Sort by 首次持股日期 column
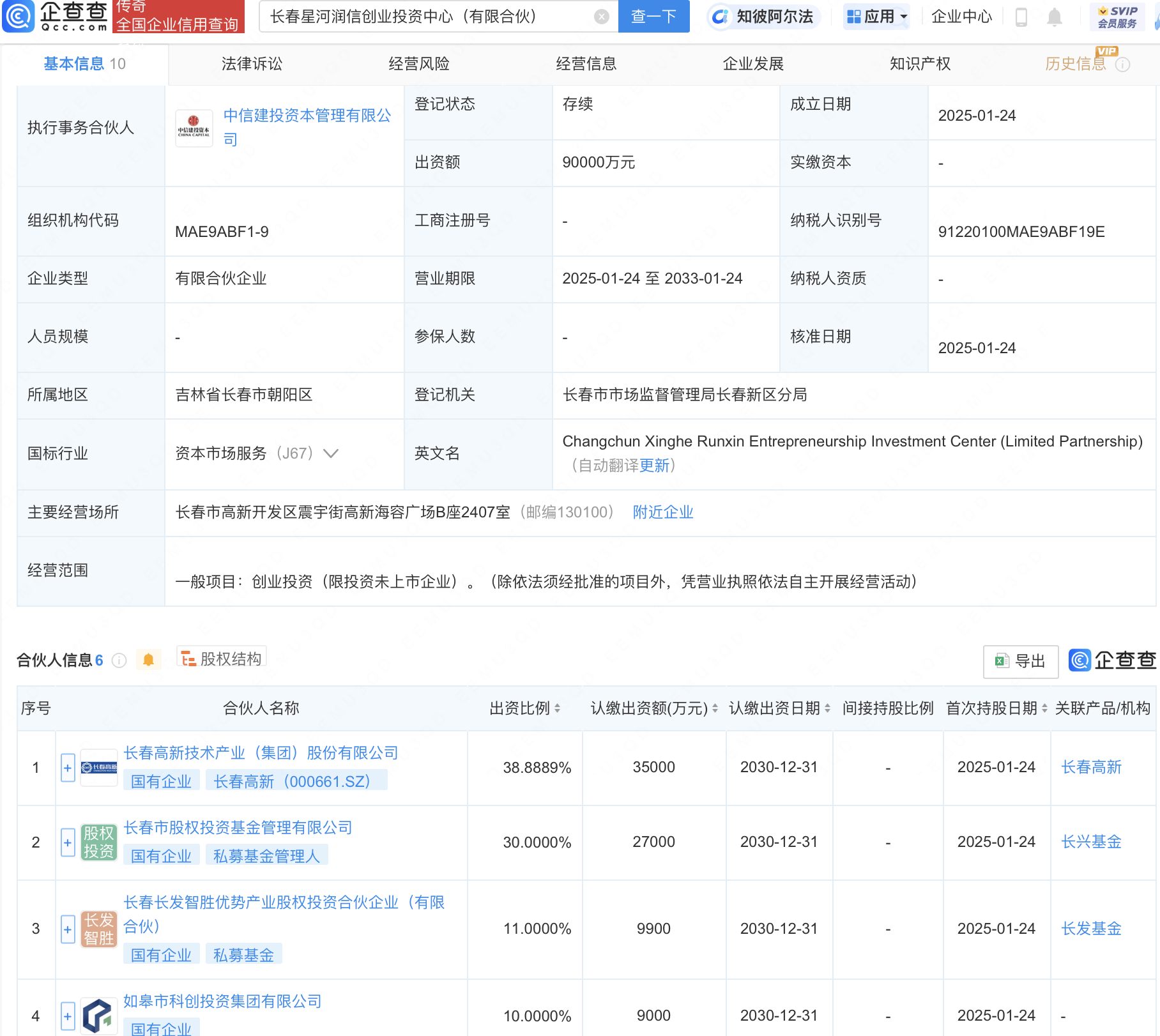 click(1044, 708)
